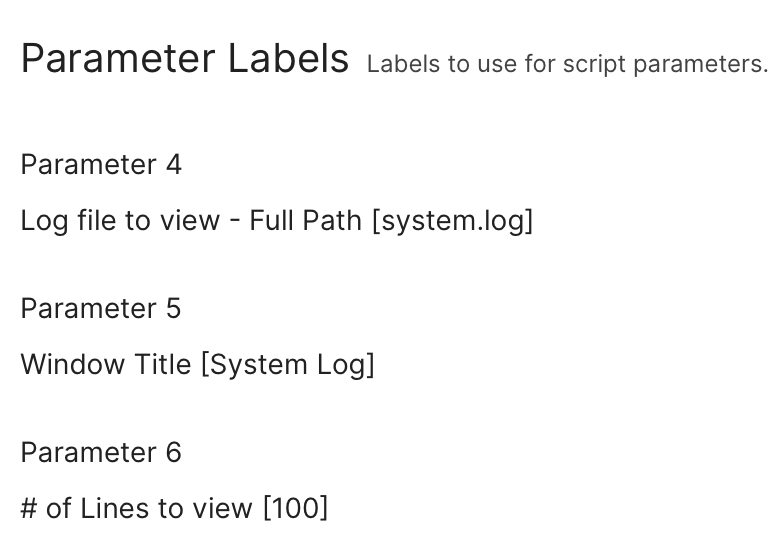Click the word 'Labels' in the main heading
The height and width of the screenshot is (552, 774).
point(289,59)
